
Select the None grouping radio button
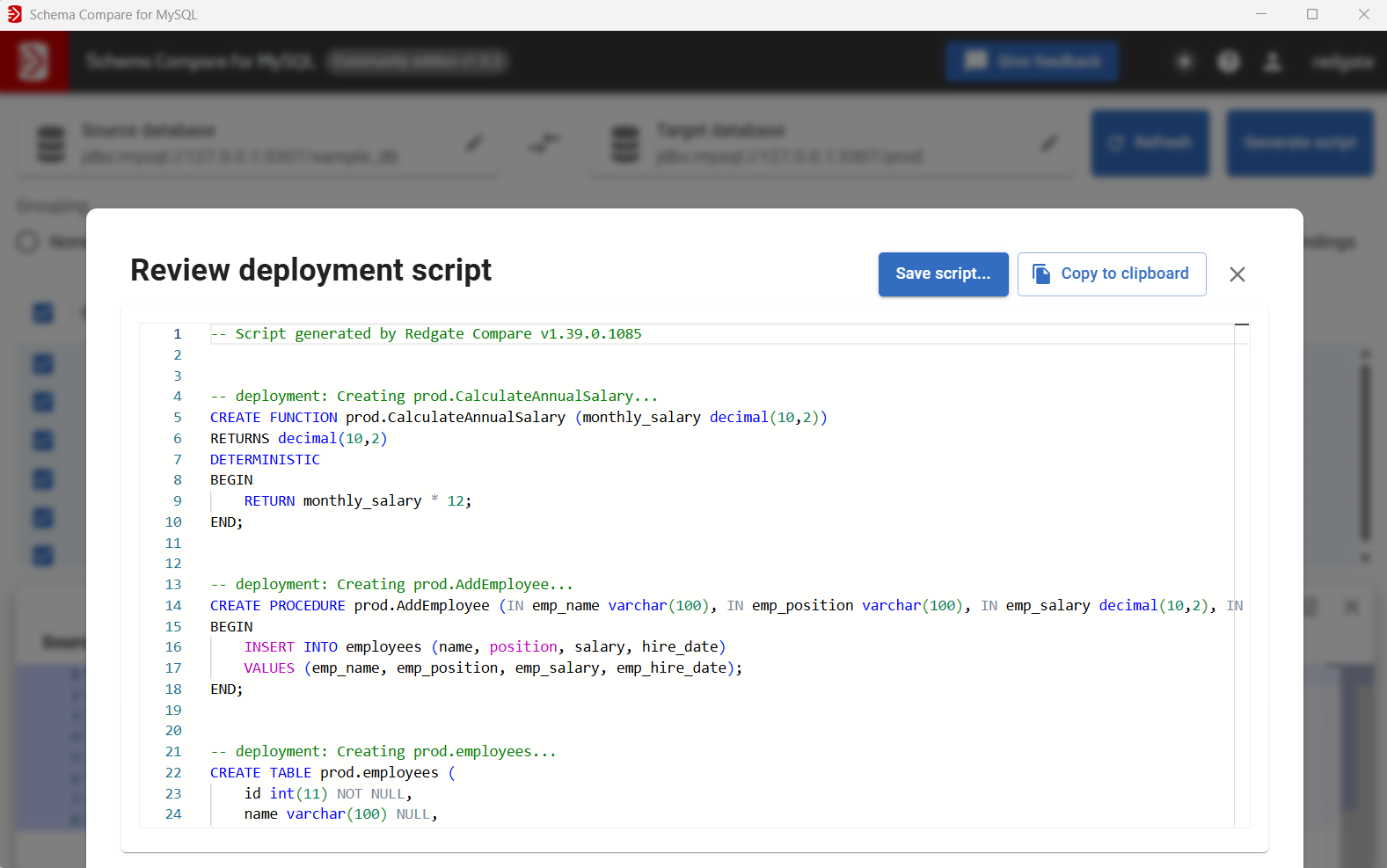(x=28, y=242)
